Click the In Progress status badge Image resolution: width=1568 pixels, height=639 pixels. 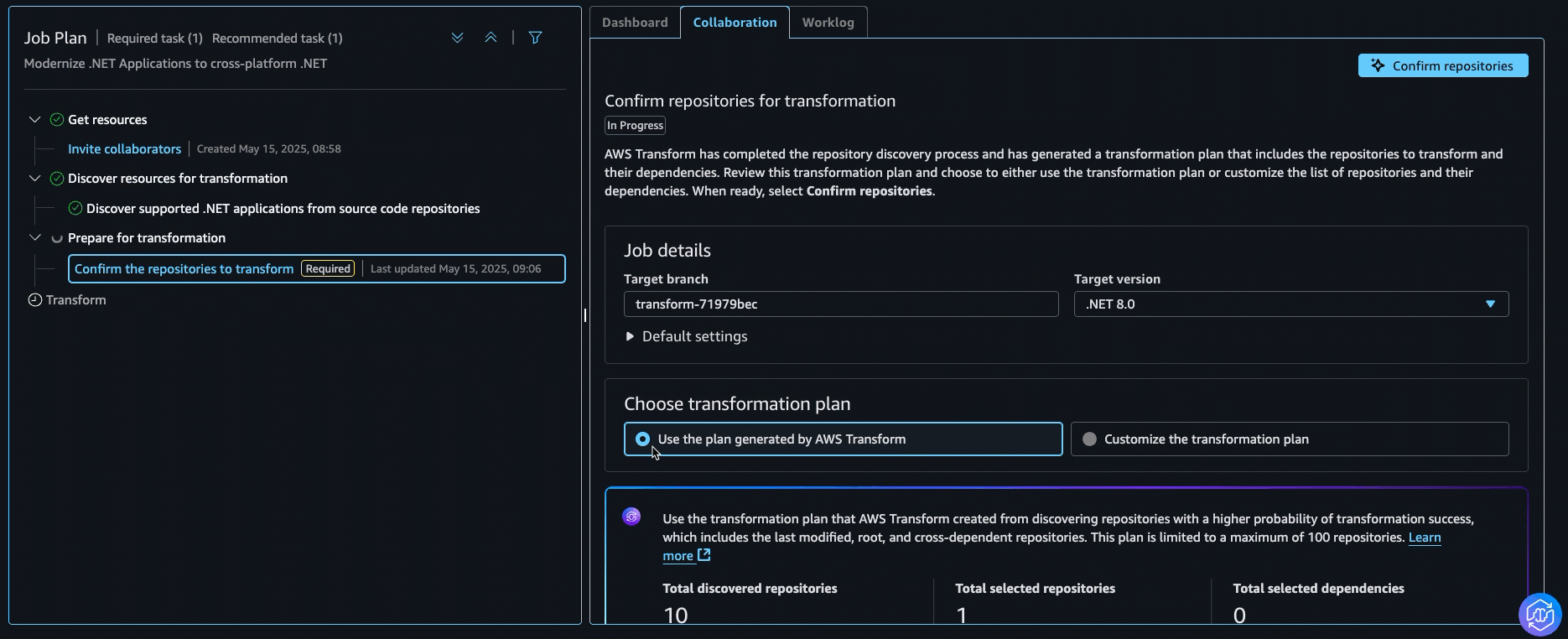pyautogui.click(x=636, y=126)
